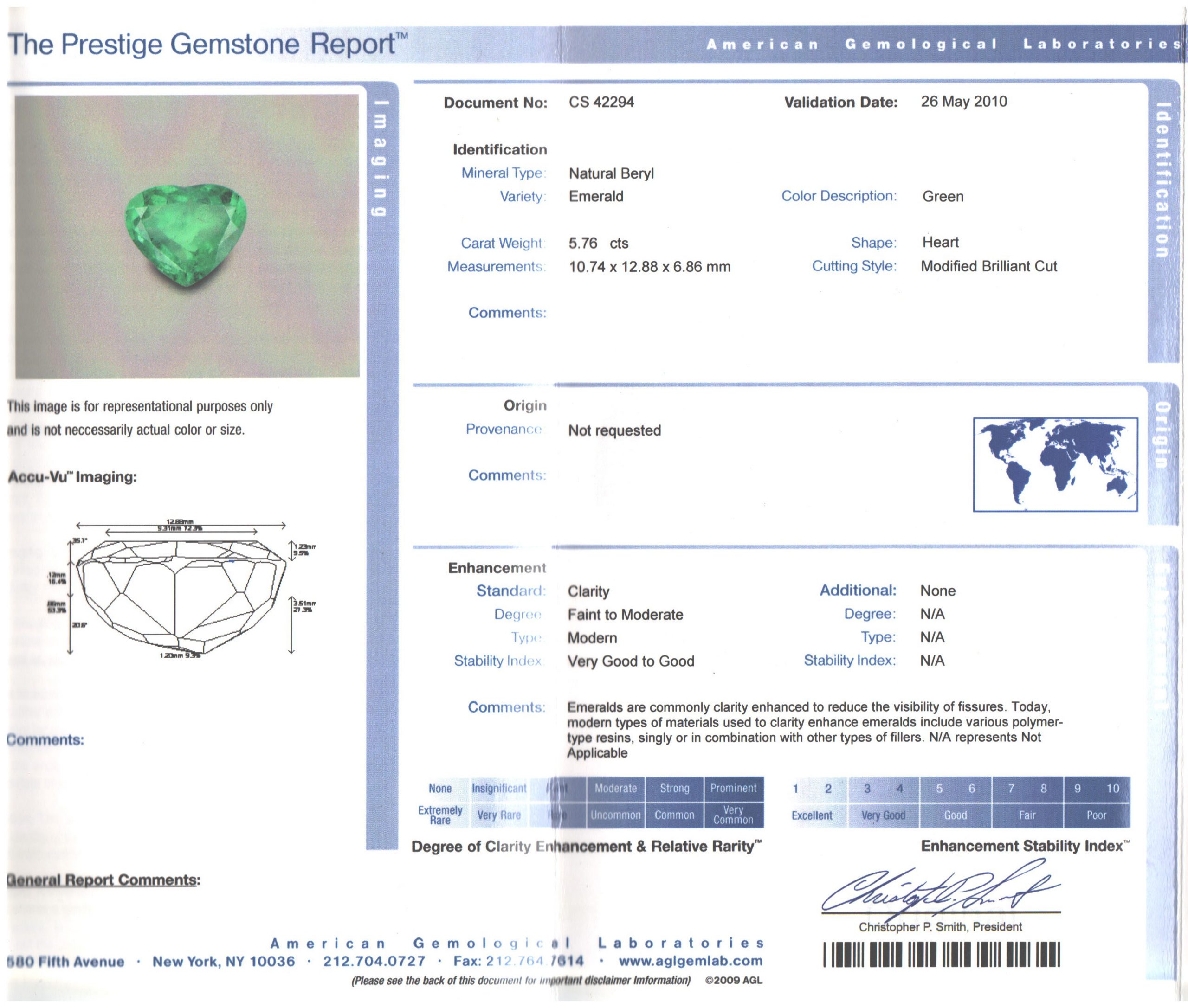This screenshot has width=1188, height=1008.
Task: Click the Insignificant cell in clarity scale
Action: [x=499, y=789]
